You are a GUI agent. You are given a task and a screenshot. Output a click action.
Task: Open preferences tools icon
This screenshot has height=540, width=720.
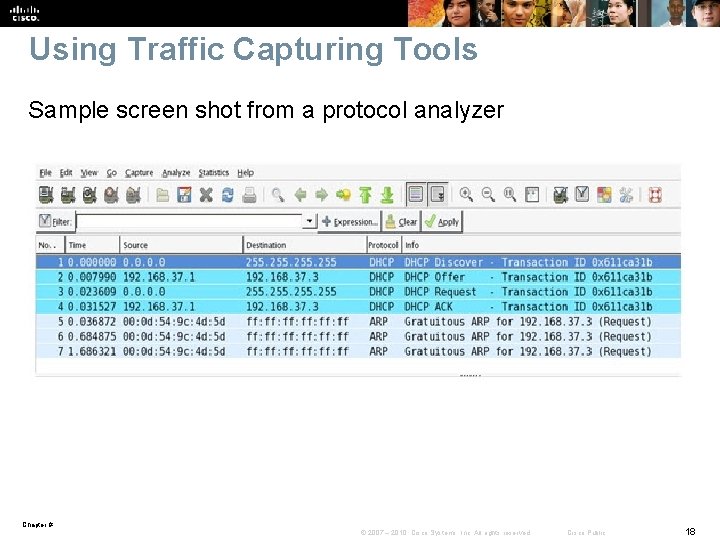(x=626, y=195)
